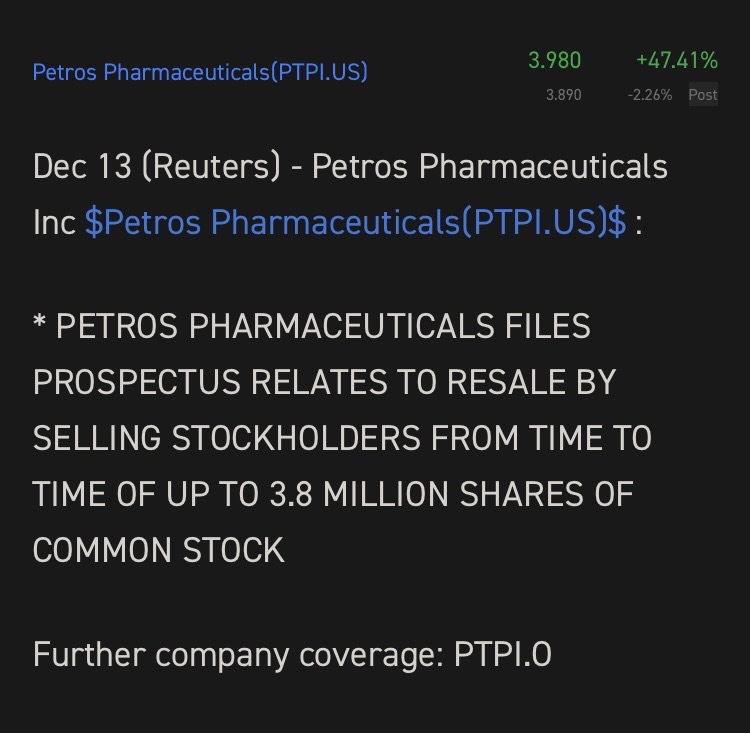
Task: Click the COMMON STOCK line
Action: [x=158, y=550]
